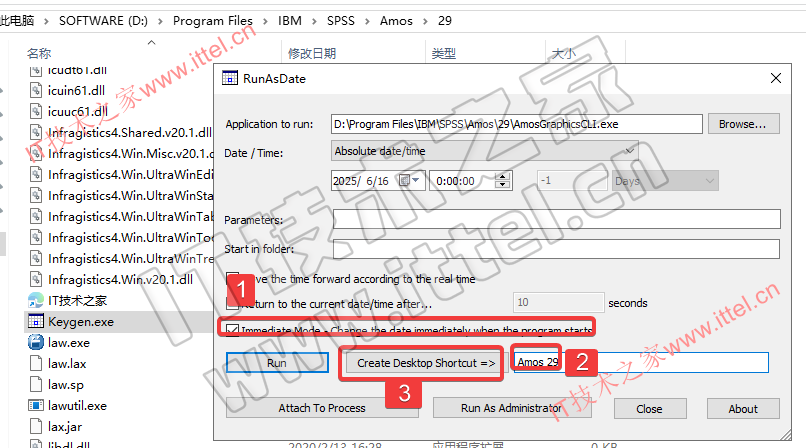806x448 pixels.
Task: Click the Infragistics4.Win.UltraWinTre file icon
Action: pos(35,258)
